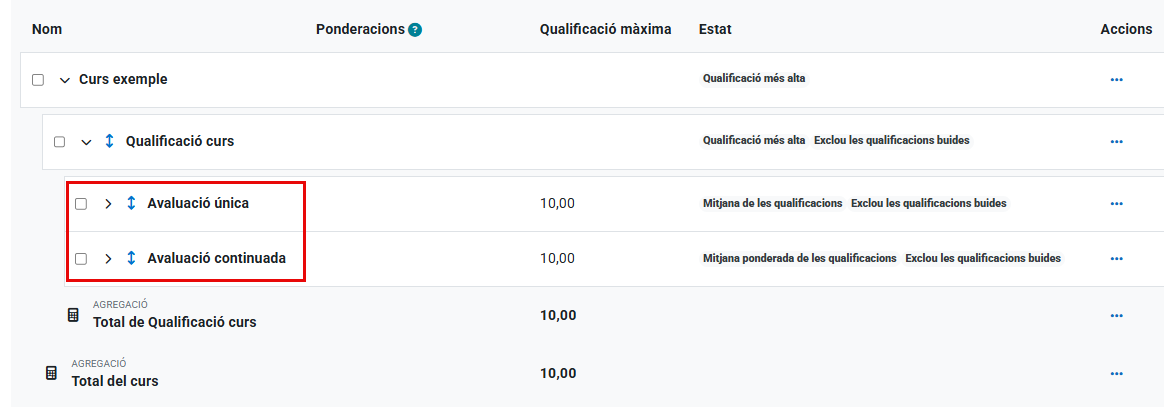Click move icon for Avaluació única
This screenshot has height=407, width=1164.
(131, 203)
